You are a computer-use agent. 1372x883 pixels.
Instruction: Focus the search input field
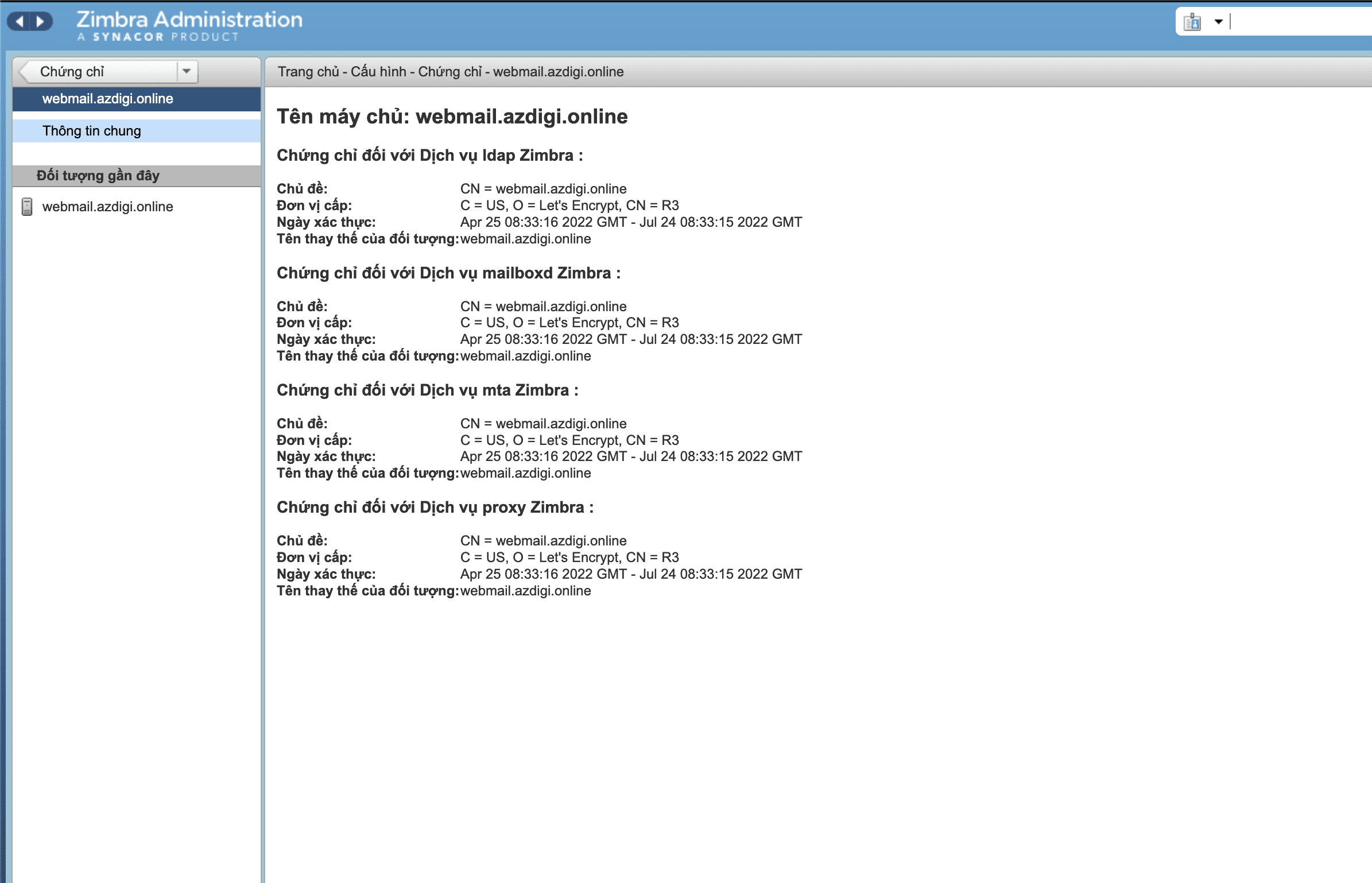1297,22
